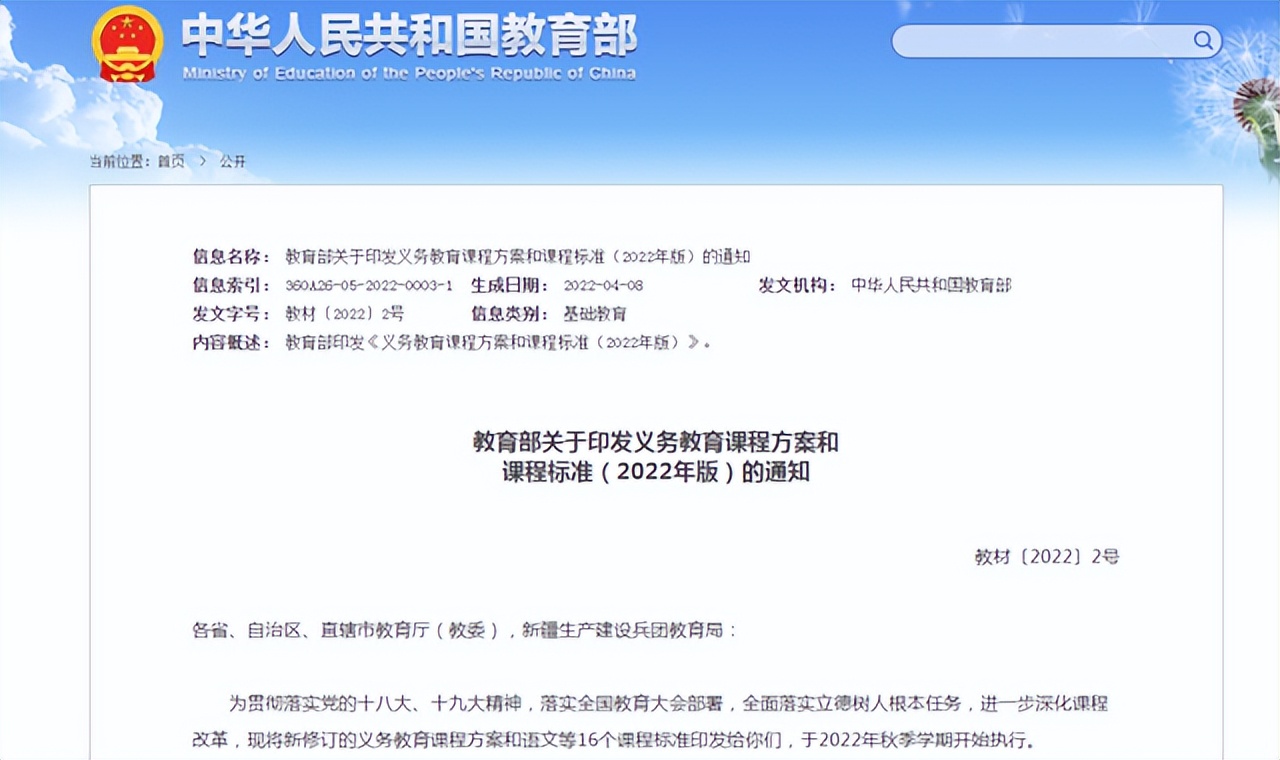Click headline second line 课程标准（2022年版）的通知
This screenshot has width=1280, height=760.
(656, 472)
